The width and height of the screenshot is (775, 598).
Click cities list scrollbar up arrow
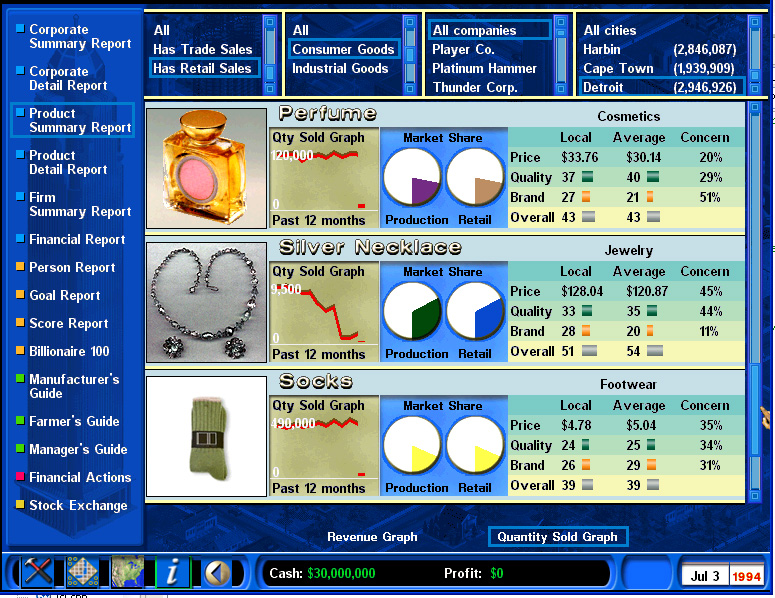click(754, 22)
